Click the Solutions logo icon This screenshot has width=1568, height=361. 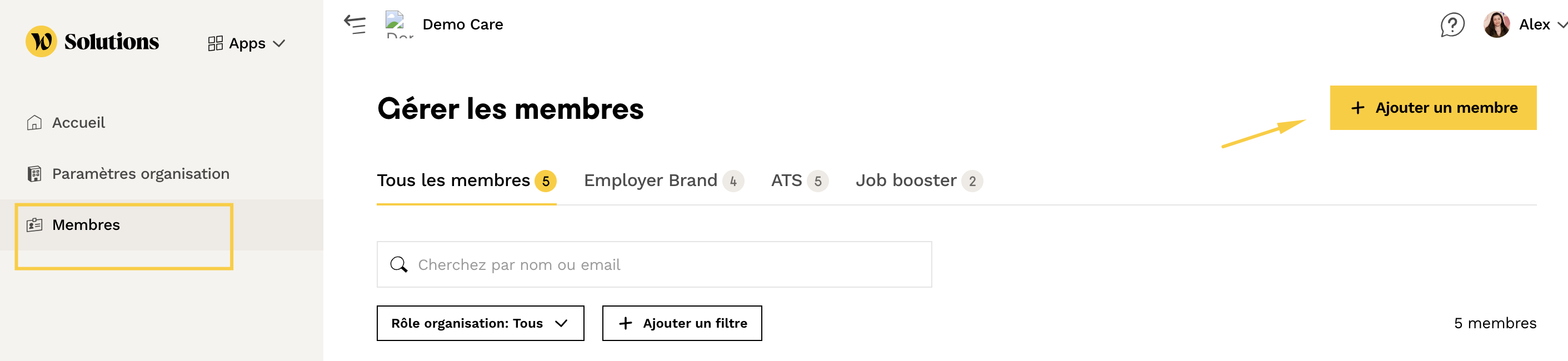(41, 42)
